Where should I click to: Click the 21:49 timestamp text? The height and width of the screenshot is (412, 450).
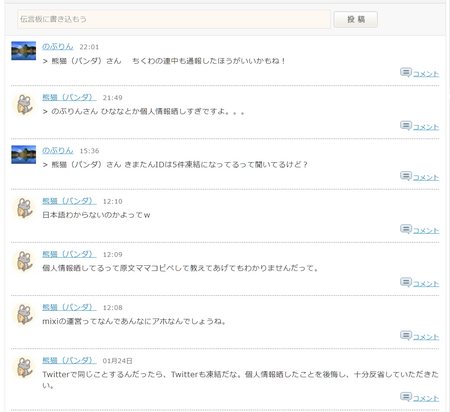coord(112,98)
